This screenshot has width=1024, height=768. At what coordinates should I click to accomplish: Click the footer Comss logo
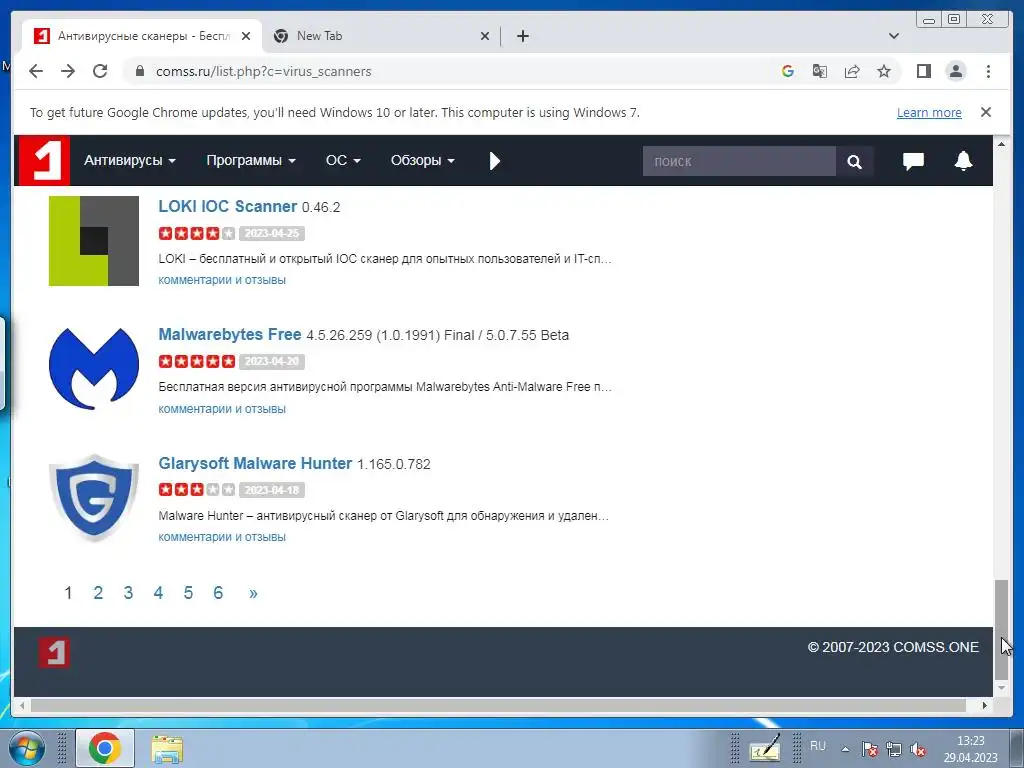[x=54, y=652]
